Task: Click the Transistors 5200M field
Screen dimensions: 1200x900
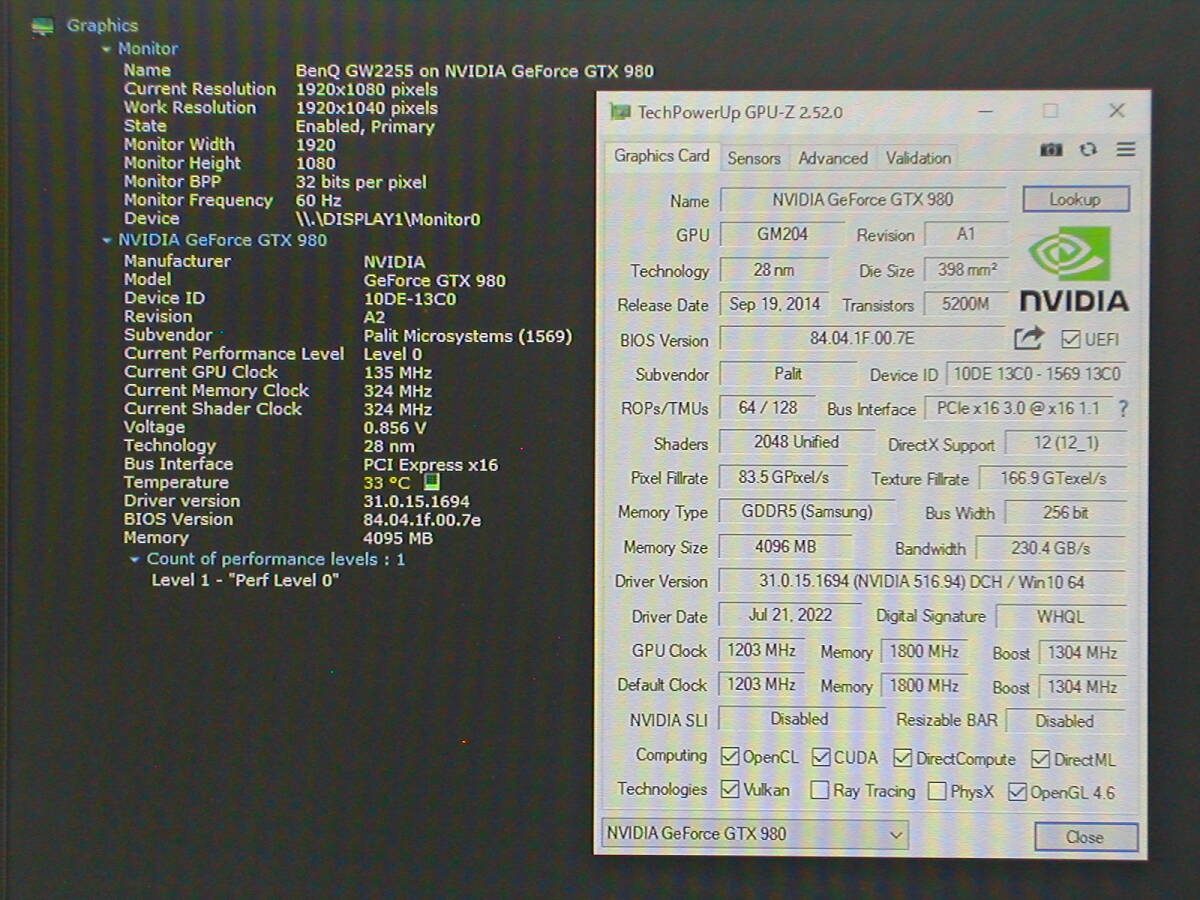Action: point(966,304)
